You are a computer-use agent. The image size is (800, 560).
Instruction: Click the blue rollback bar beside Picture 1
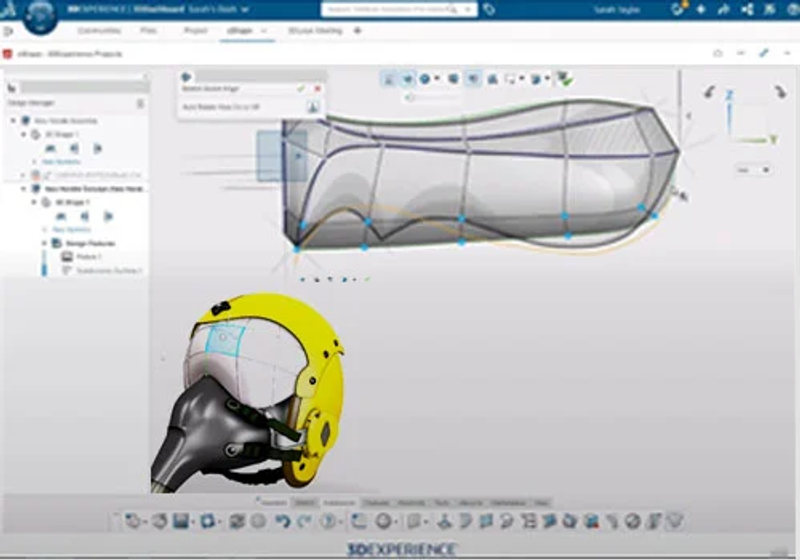point(44,263)
